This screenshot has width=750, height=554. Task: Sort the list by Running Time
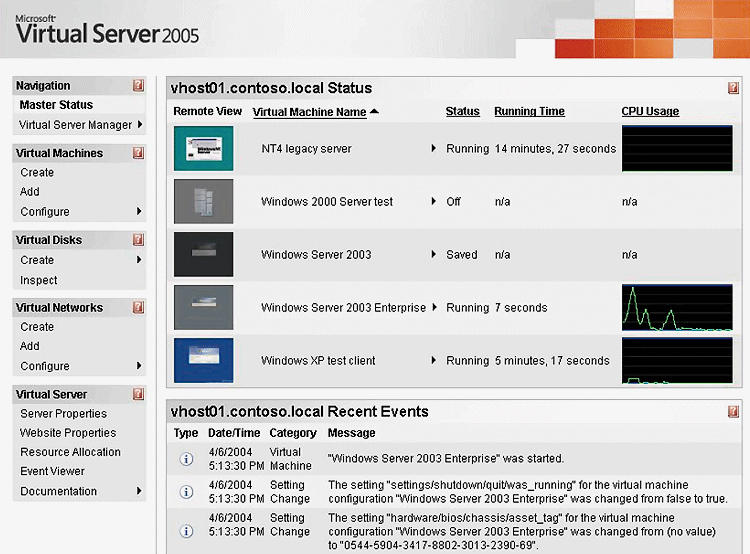(529, 112)
